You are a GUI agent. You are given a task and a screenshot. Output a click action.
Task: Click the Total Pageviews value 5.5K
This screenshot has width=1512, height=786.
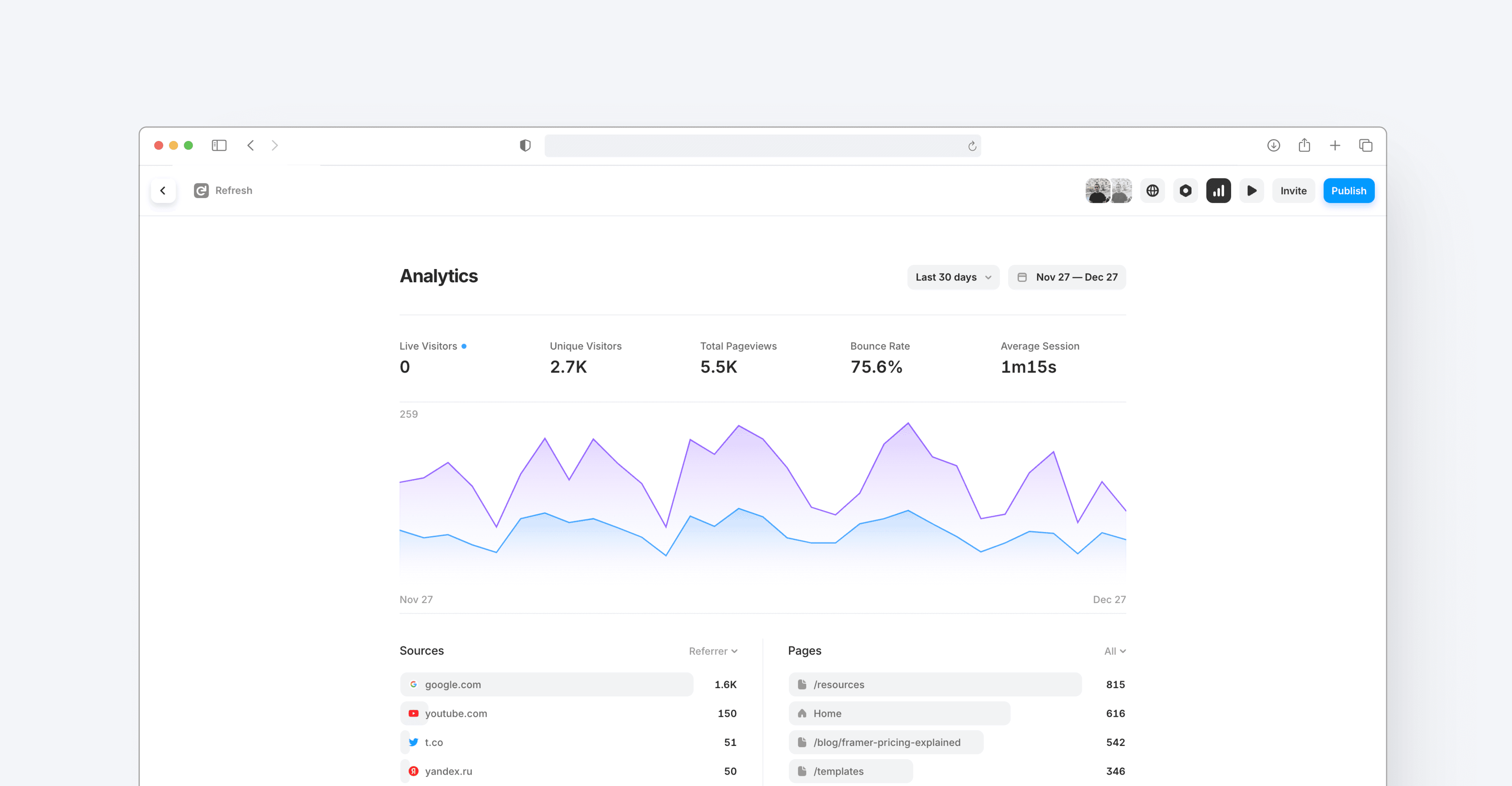coord(719,367)
